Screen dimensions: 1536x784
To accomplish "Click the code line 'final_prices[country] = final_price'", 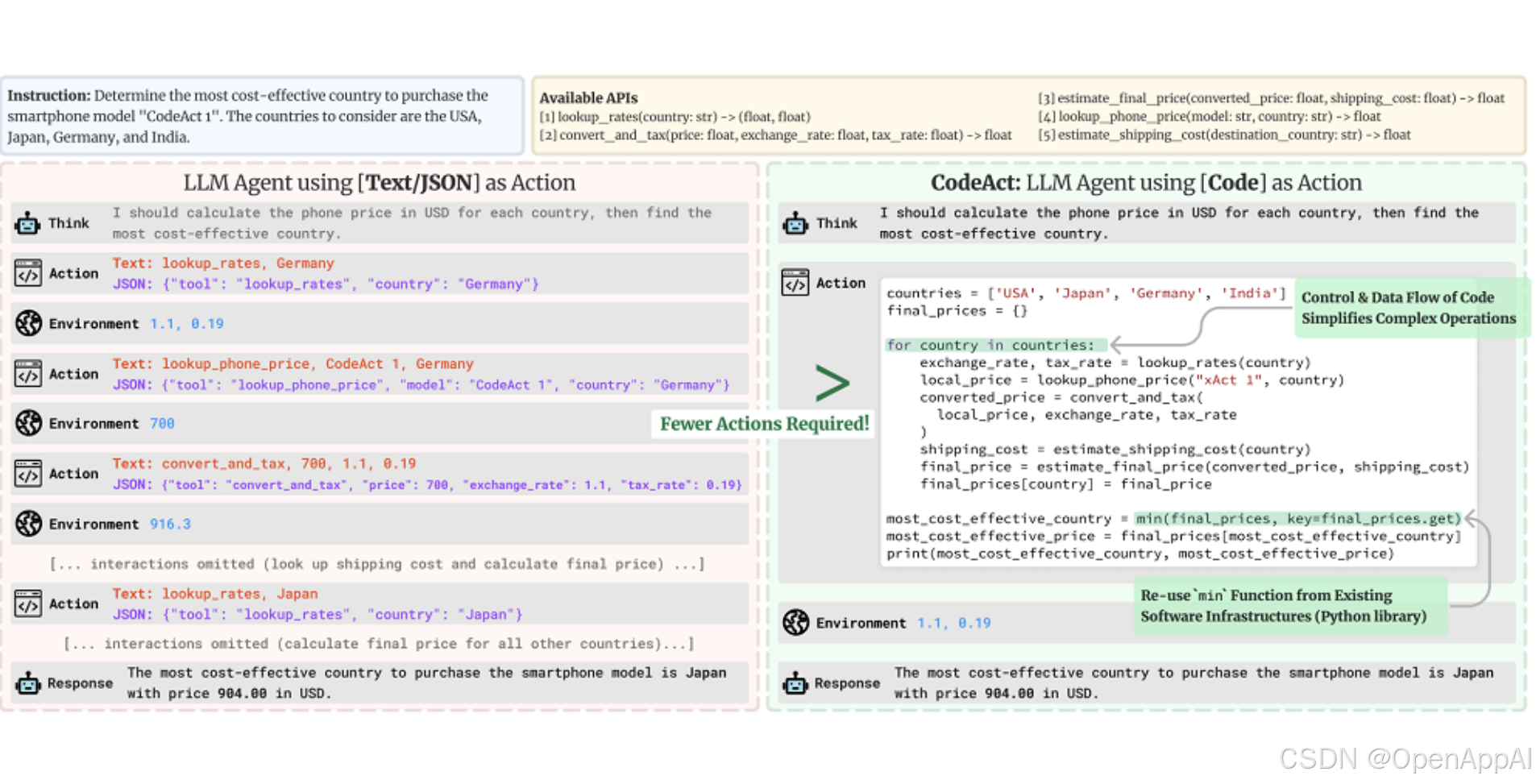I will pyautogui.click(x=1065, y=484).
